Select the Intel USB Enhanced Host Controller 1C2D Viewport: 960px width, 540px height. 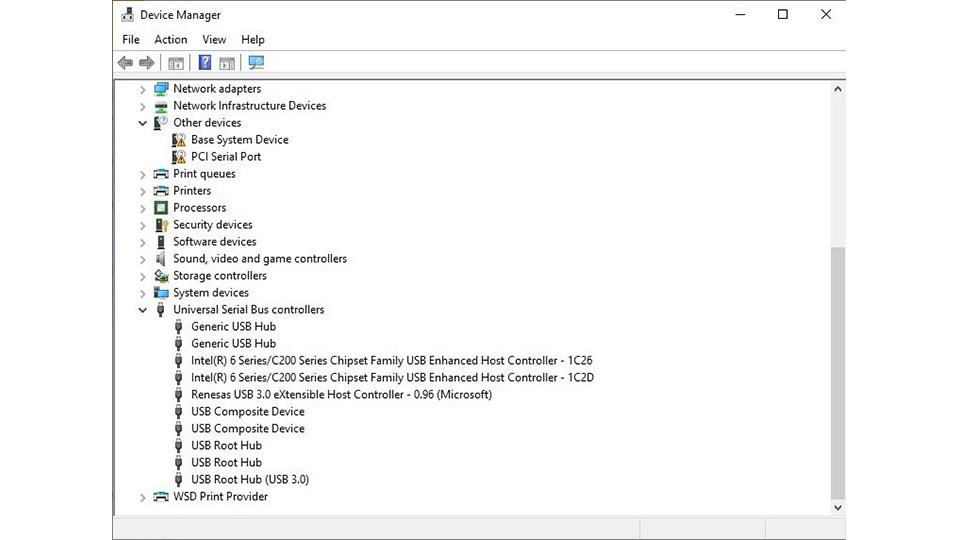pyautogui.click(x=392, y=378)
